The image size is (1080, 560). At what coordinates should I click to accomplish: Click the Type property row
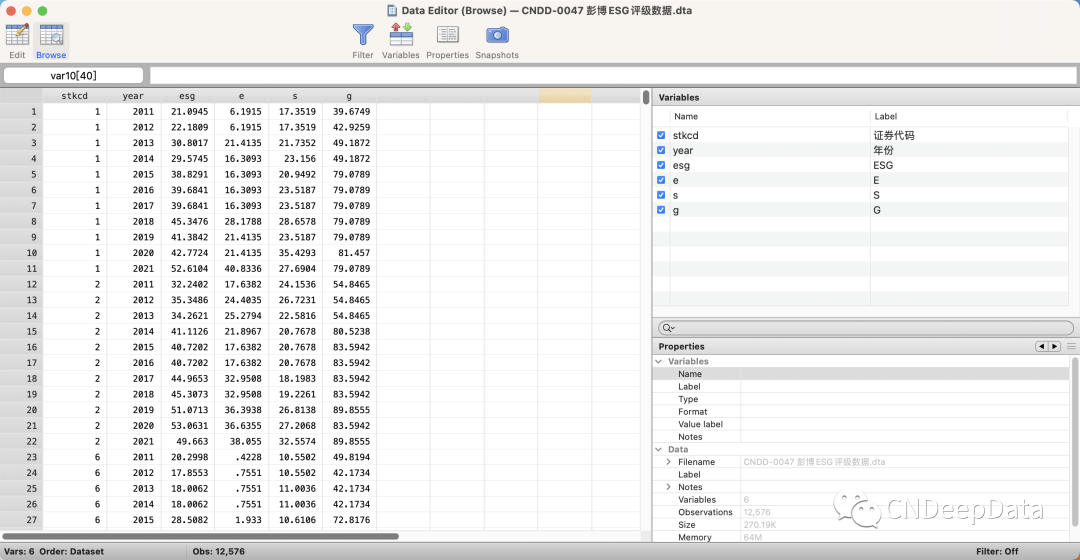tap(861, 400)
